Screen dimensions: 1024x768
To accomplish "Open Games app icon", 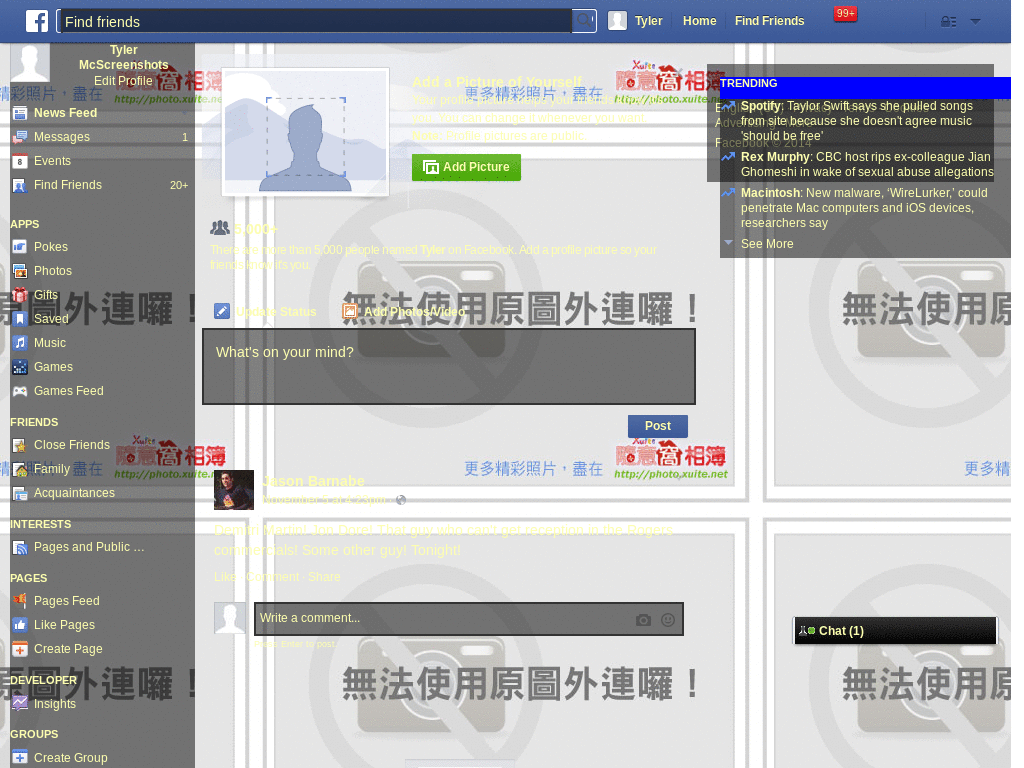I will coord(20,367).
